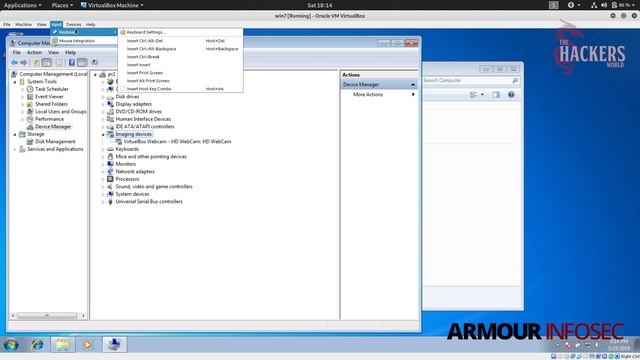Collapse the Imaging devices node
Viewport: 640px width, 360px height.
click(x=103, y=134)
